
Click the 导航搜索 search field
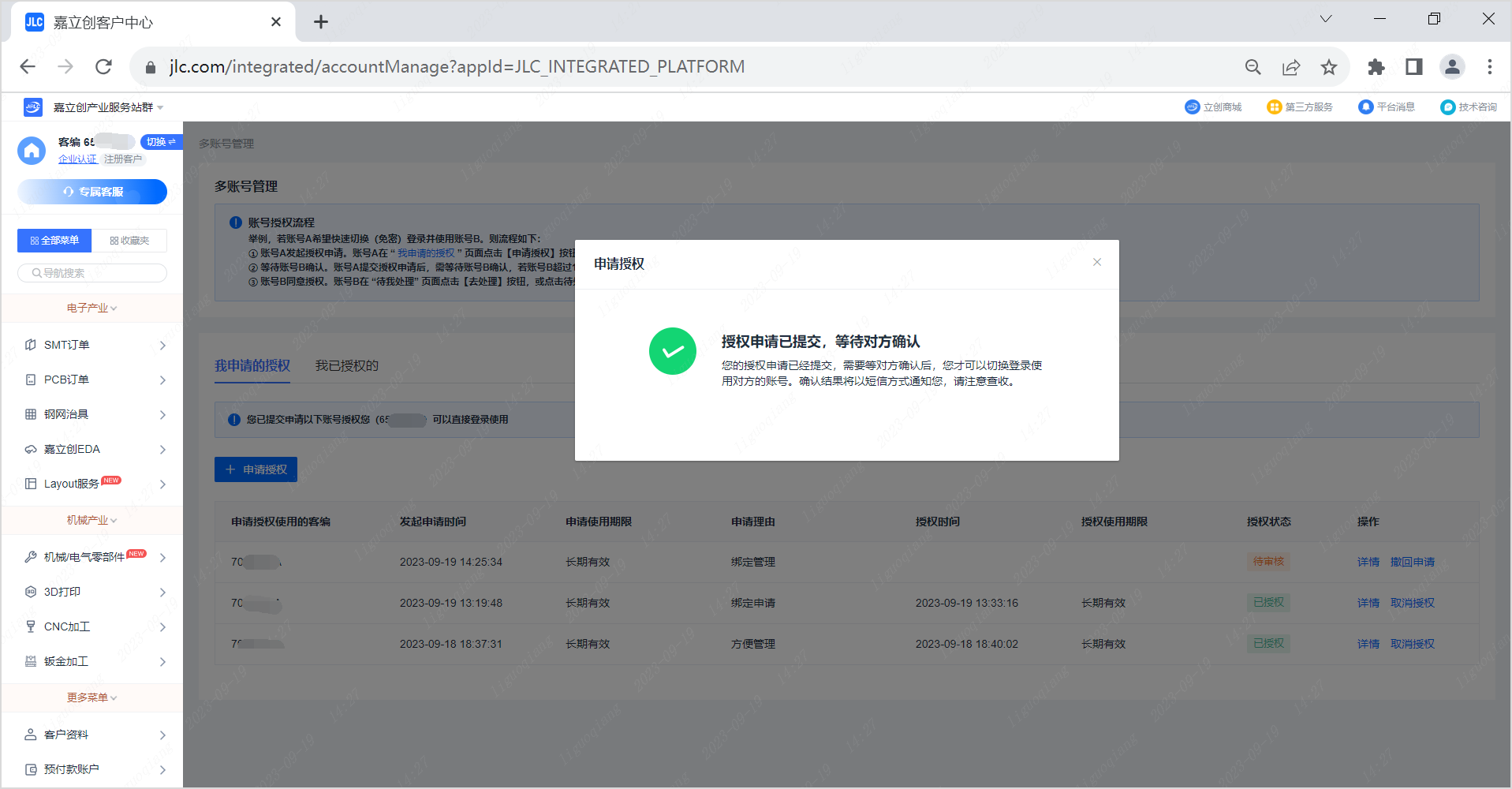(93, 273)
